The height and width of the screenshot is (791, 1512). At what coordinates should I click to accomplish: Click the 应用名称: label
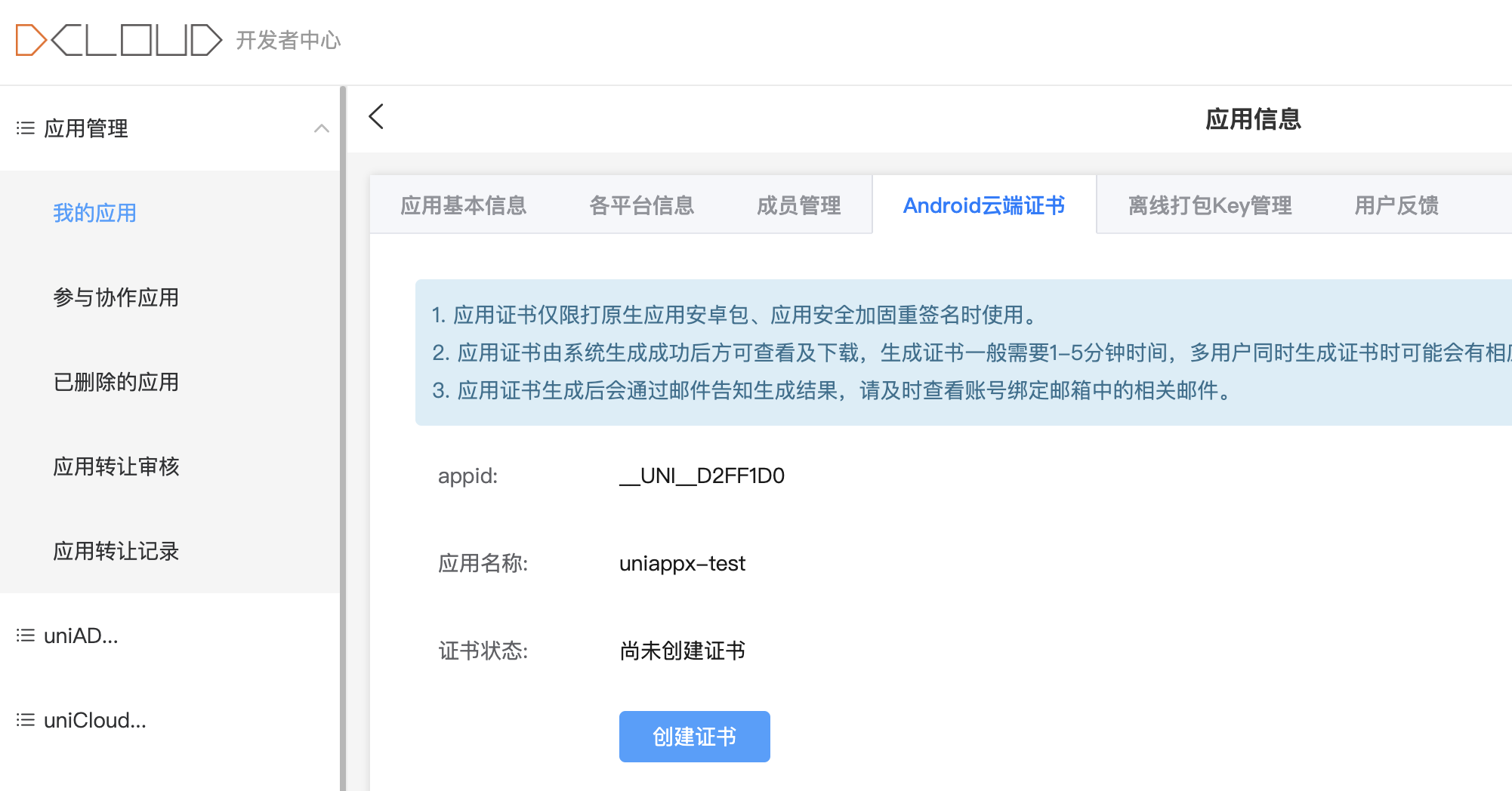(x=483, y=563)
